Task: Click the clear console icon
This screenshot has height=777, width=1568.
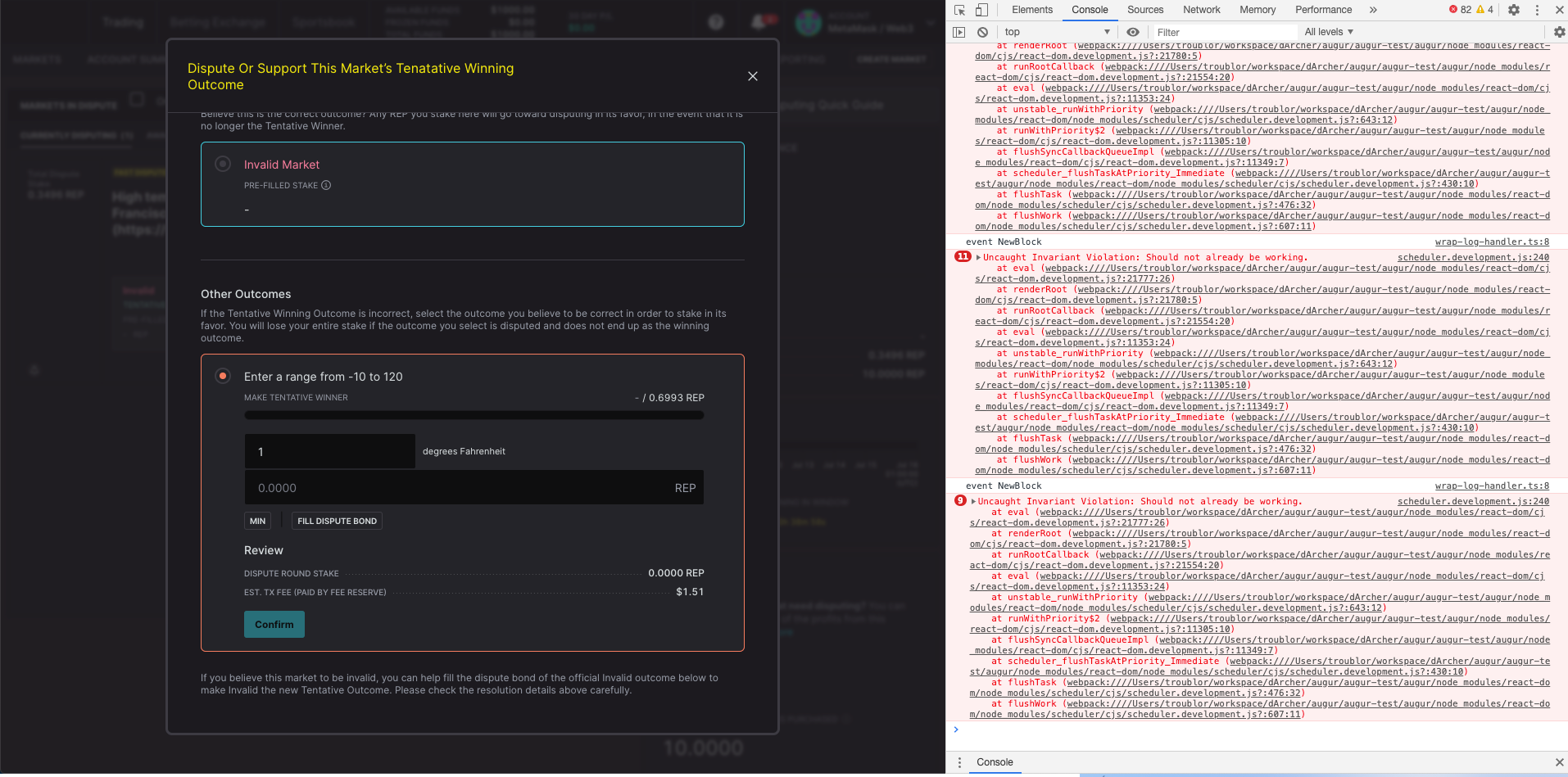Action: 981,31
